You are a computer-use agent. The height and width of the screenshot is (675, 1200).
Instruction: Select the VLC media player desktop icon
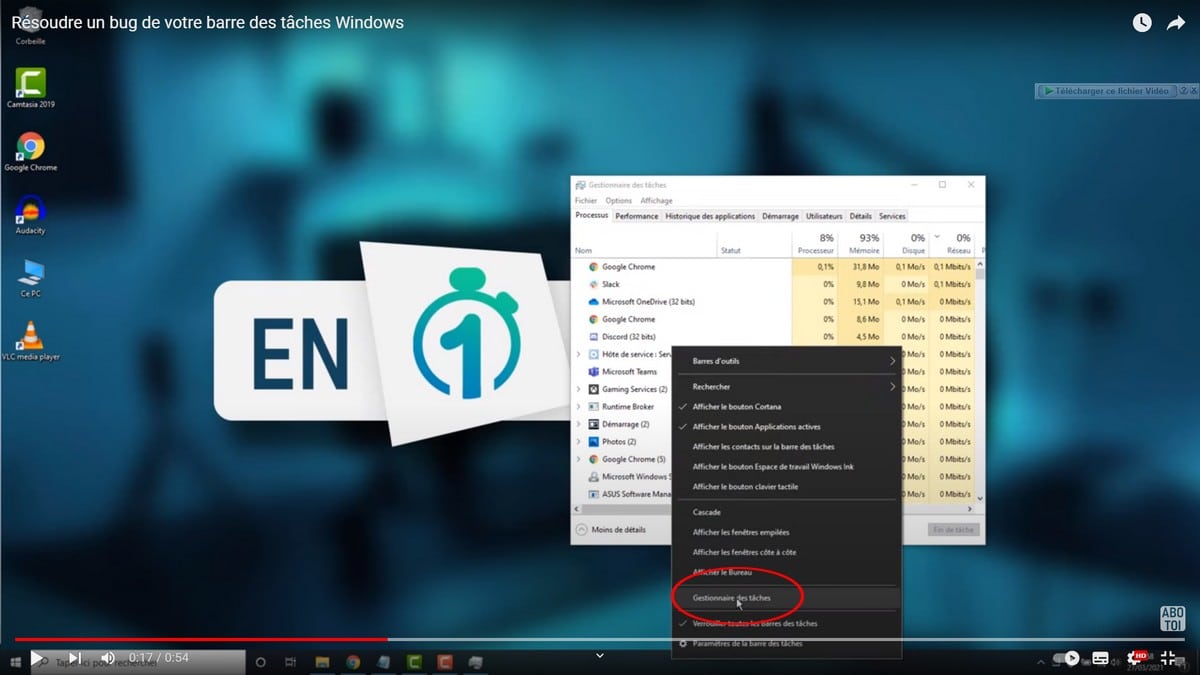click(32, 340)
